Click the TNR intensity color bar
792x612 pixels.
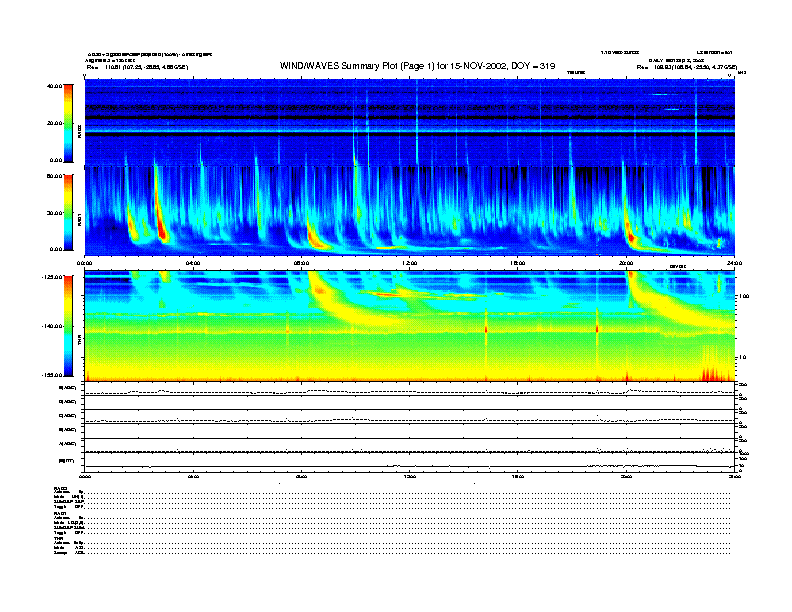coord(68,326)
